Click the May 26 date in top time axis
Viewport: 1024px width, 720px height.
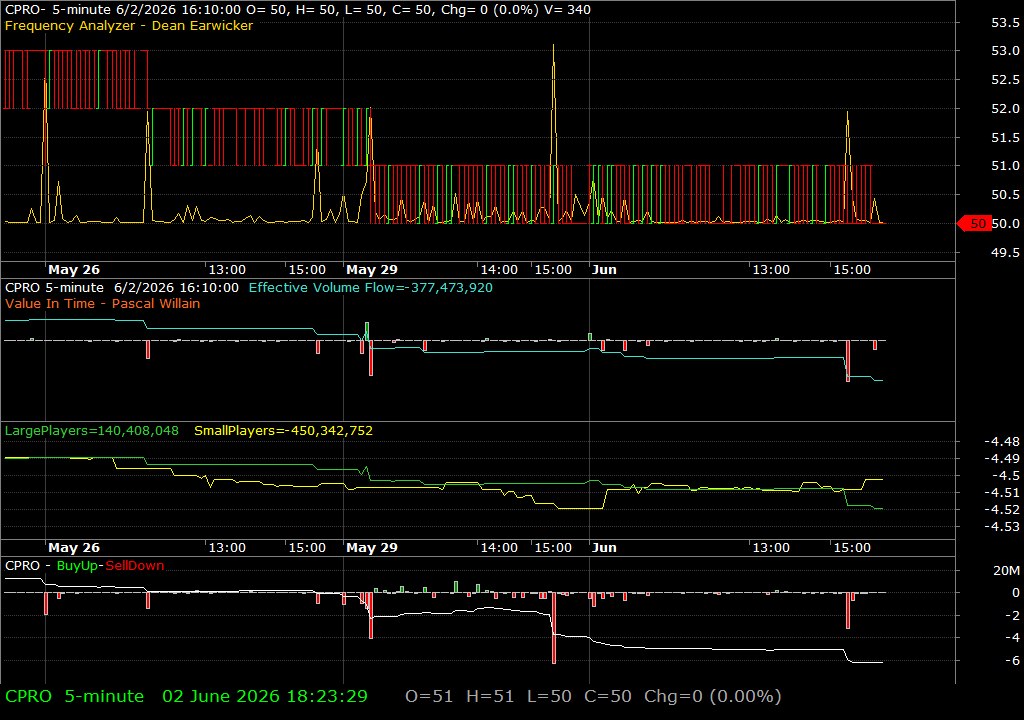pos(74,270)
